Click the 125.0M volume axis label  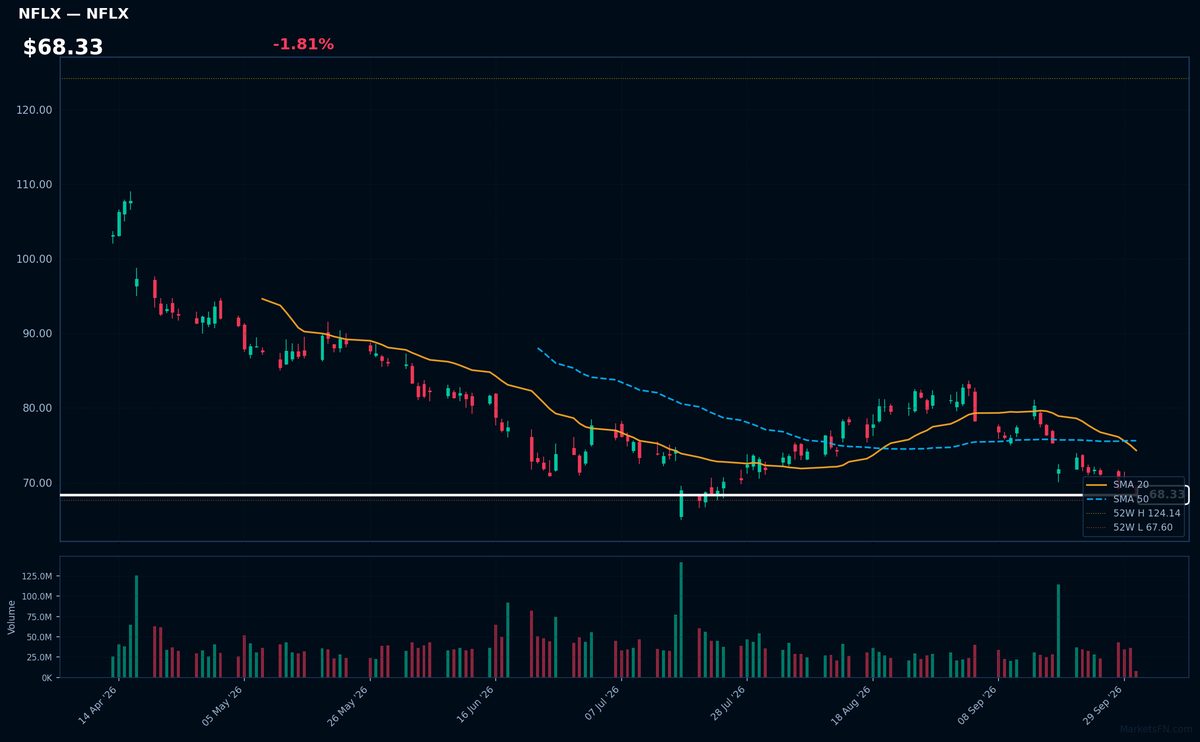[36, 576]
